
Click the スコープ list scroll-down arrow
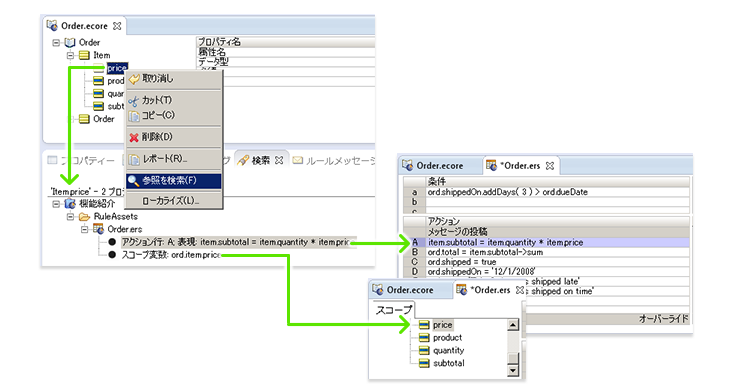coord(513,370)
